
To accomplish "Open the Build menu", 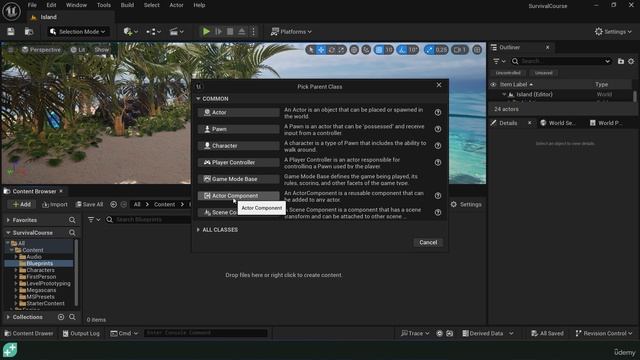I will click(127, 5).
